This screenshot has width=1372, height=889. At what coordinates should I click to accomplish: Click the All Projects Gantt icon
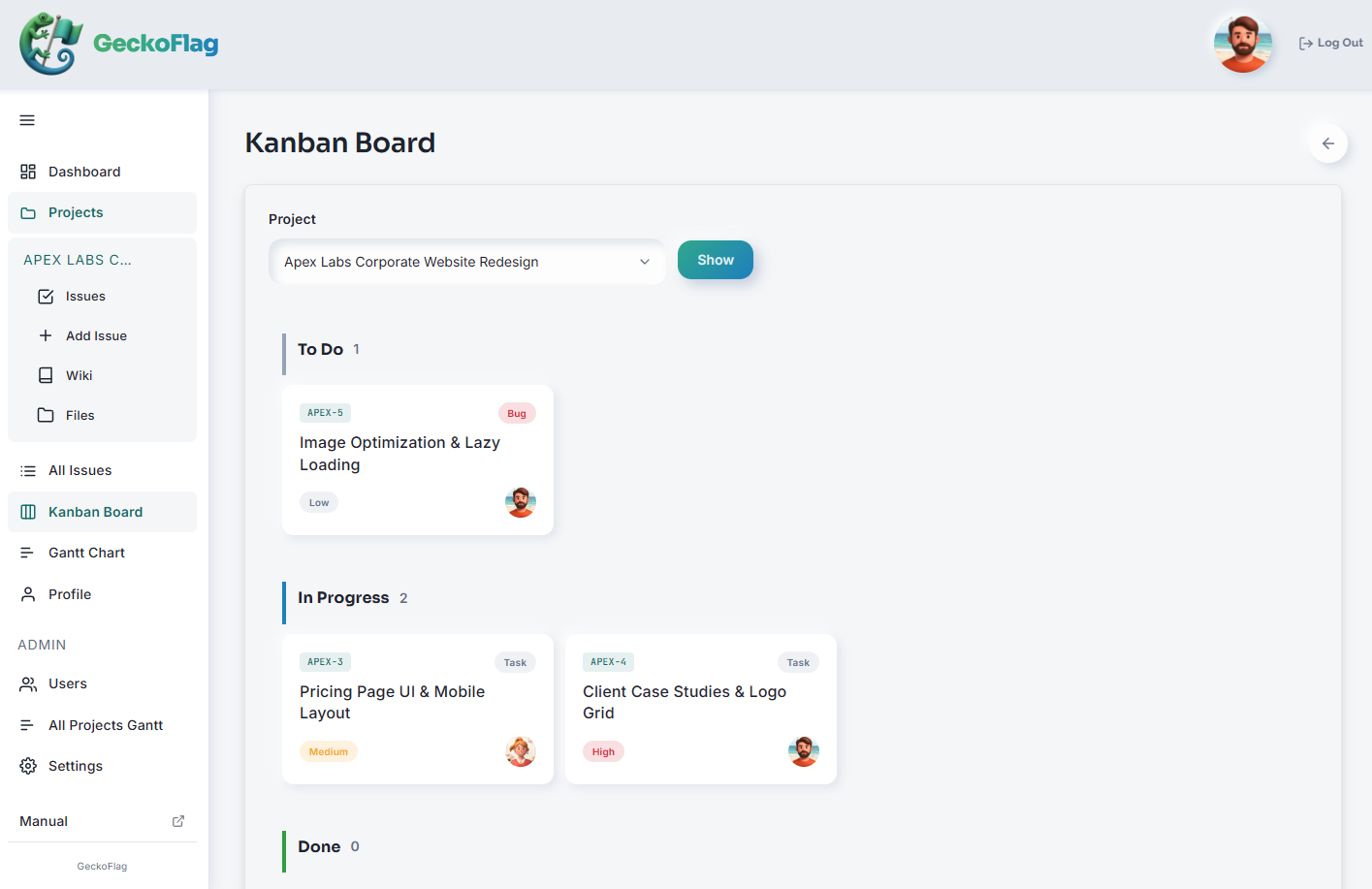(28, 725)
